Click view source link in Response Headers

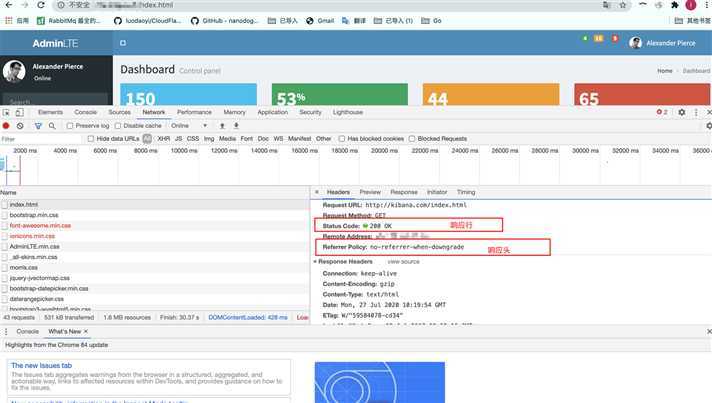(x=403, y=262)
